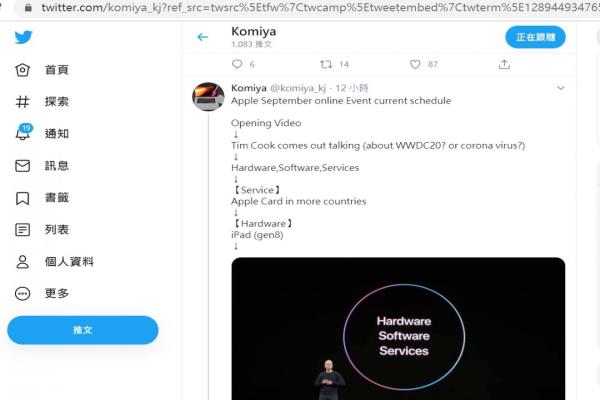Open the Home (首頁) icon

point(23,70)
